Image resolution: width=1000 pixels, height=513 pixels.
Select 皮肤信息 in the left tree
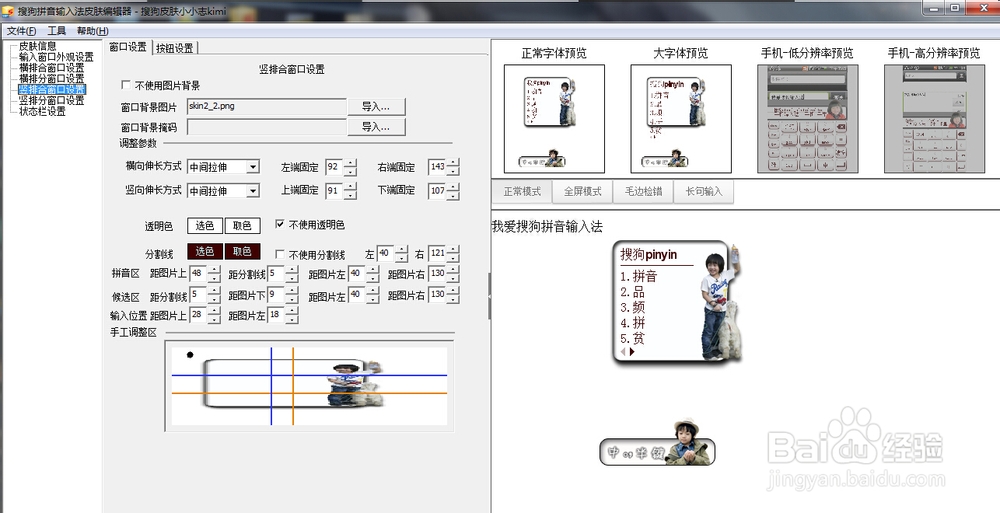pyautogui.click(x=37, y=46)
